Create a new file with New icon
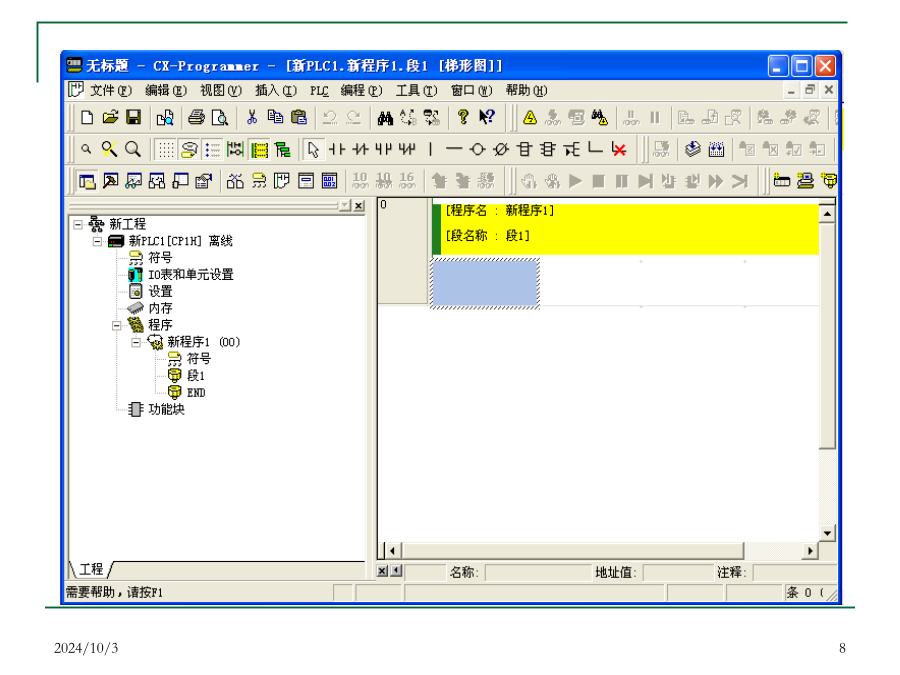The image size is (900, 675). (87, 118)
